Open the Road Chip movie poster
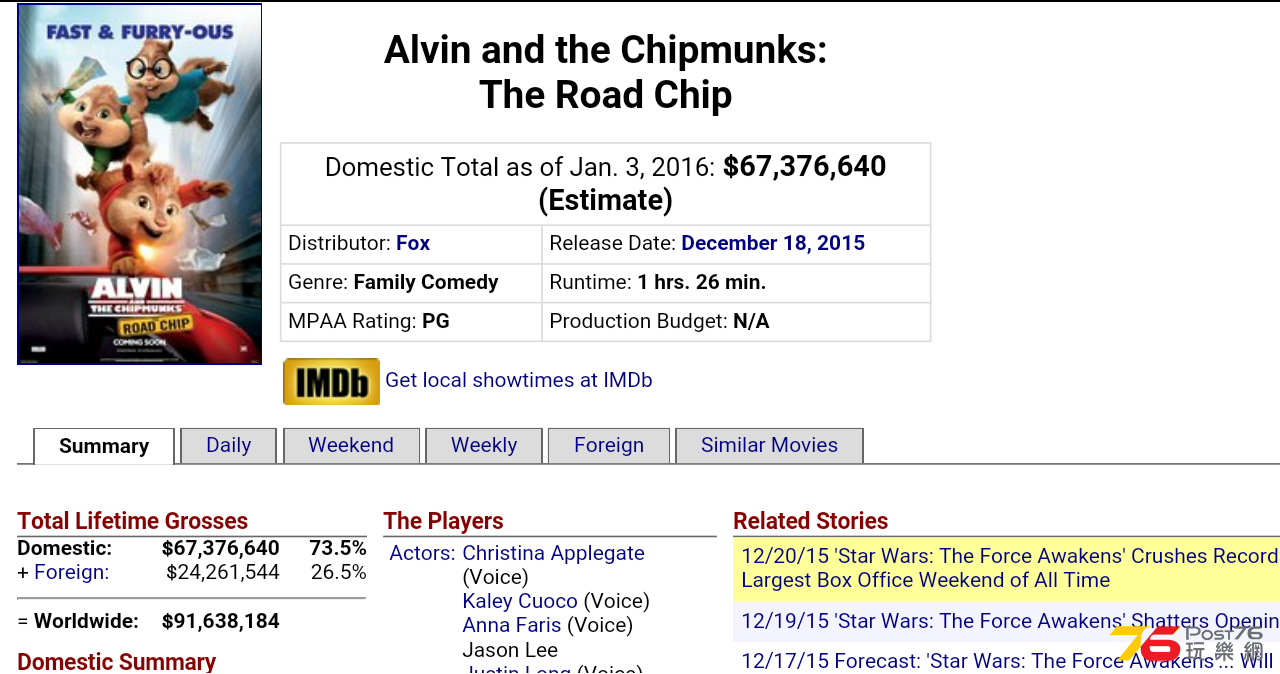The height and width of the screenshot is (674, 1280). coord(140,184)
